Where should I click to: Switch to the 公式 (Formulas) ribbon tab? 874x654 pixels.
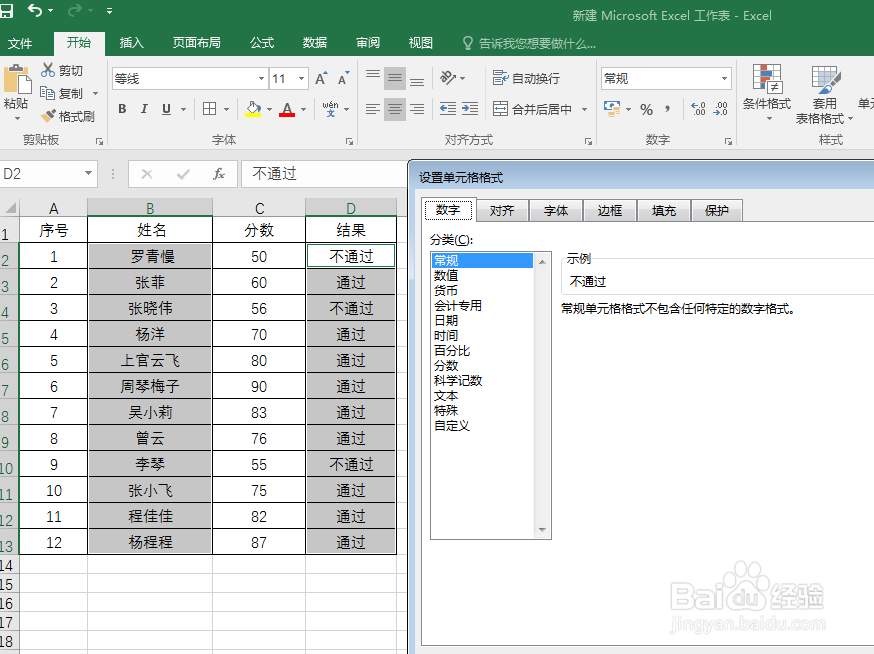261,43
